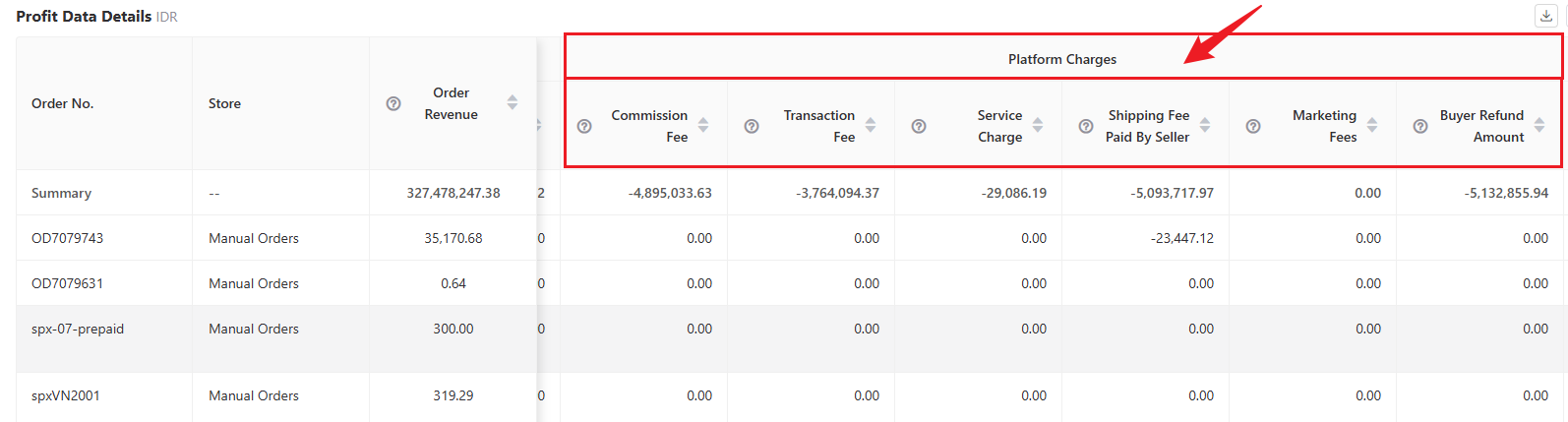Click summary transaction fee -3,764,094.37
Screen dimensions: 1568x422
point(838,193)
